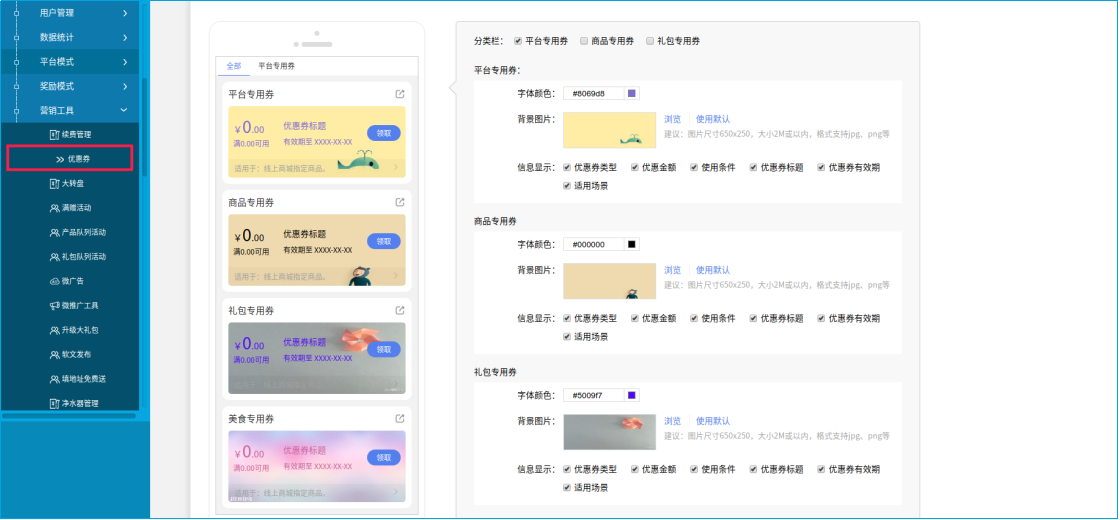Uncheck 适用场景 under 礼包专用券 settings
This screenshot has width=1120, height=520.
click(x=566, y=488)
